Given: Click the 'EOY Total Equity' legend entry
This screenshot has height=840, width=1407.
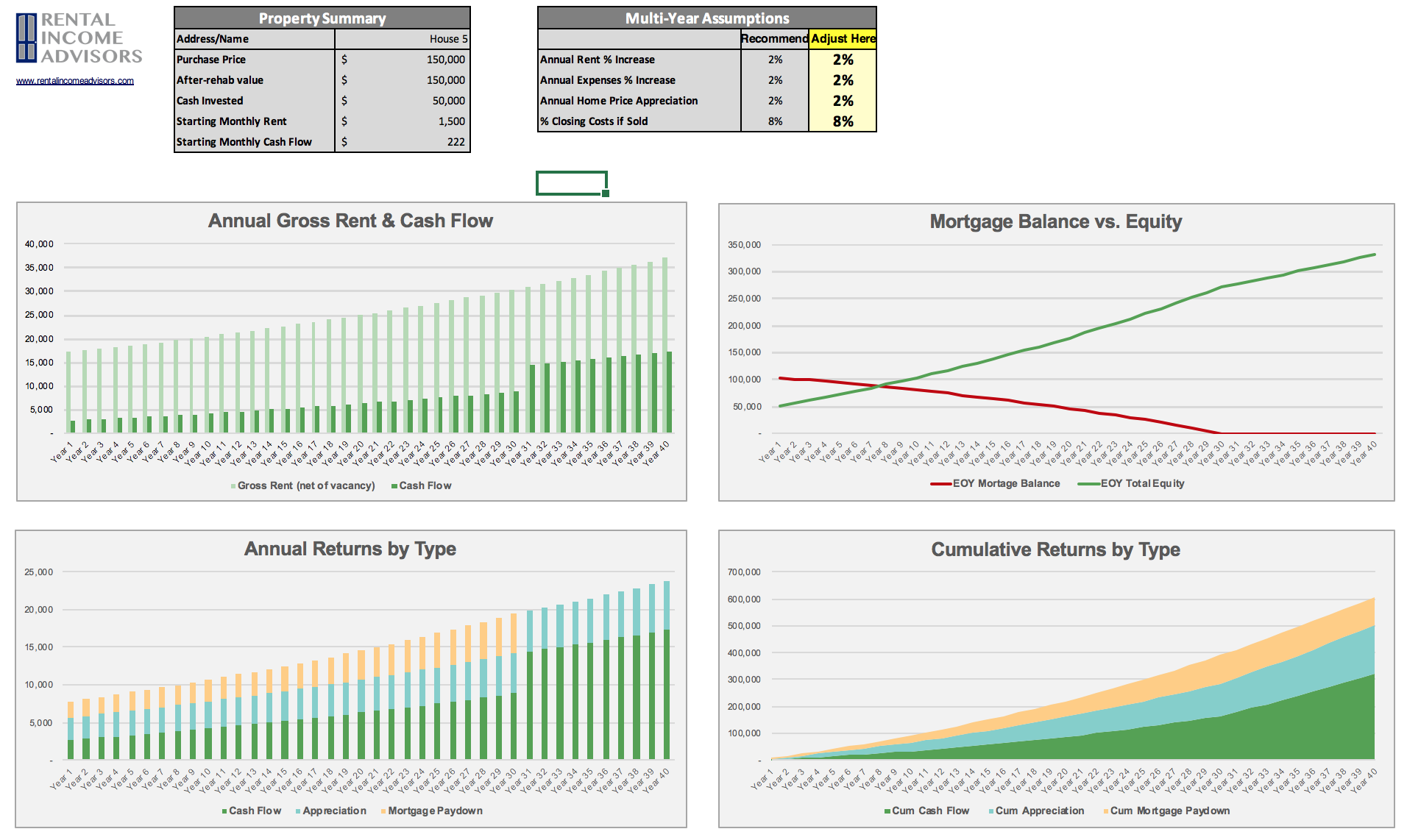Looking at the screenshot, I should [x=1131, y=483].
